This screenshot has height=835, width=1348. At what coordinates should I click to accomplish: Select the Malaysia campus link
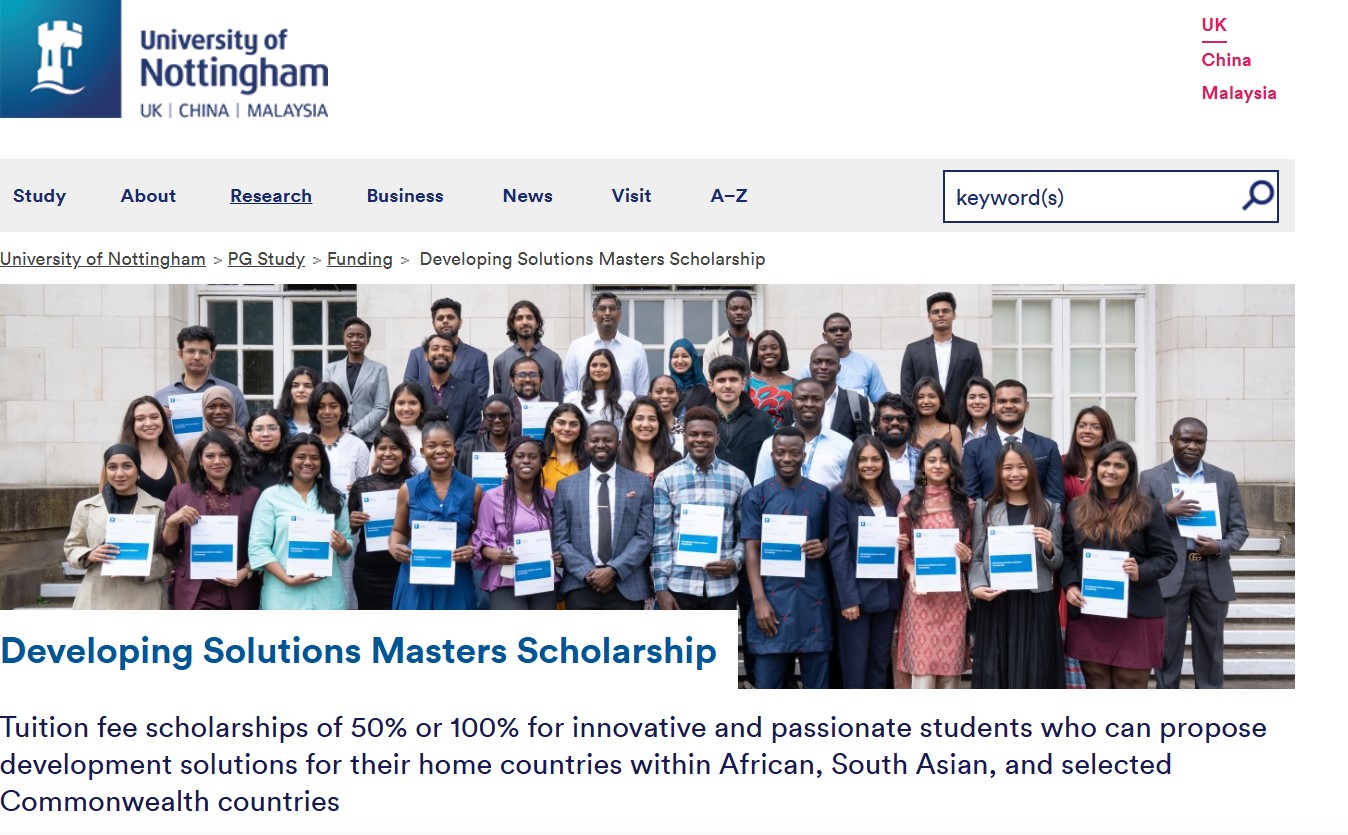1239,92
